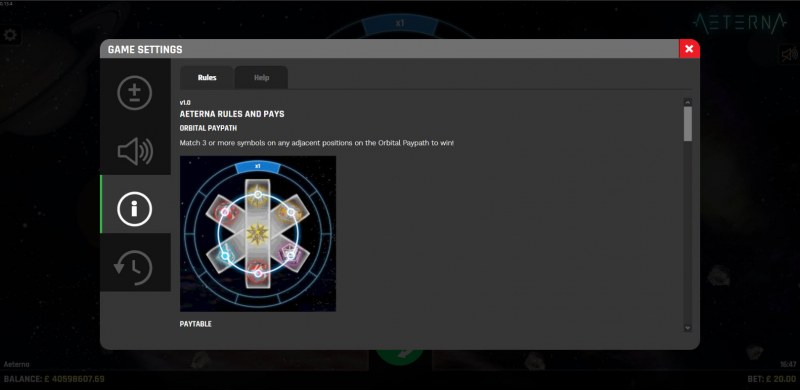Viewport: 800px width, 390px height.
Task: Click the rules scrollbar up arrow
Action: coord(688,102)
